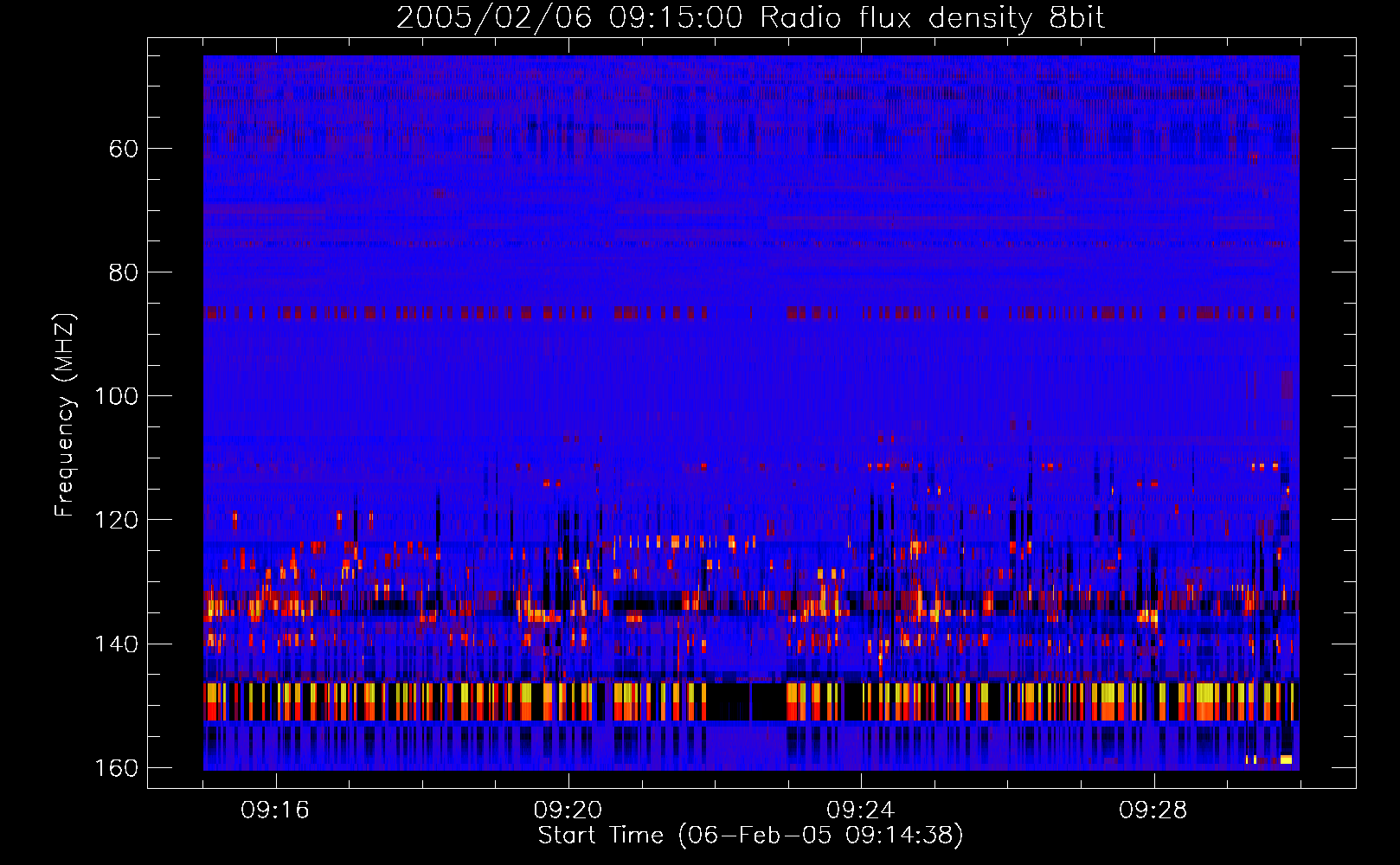Click the 09:28 time tick label
This screenshot has width=1400, height=865.
pos(1153,811)
